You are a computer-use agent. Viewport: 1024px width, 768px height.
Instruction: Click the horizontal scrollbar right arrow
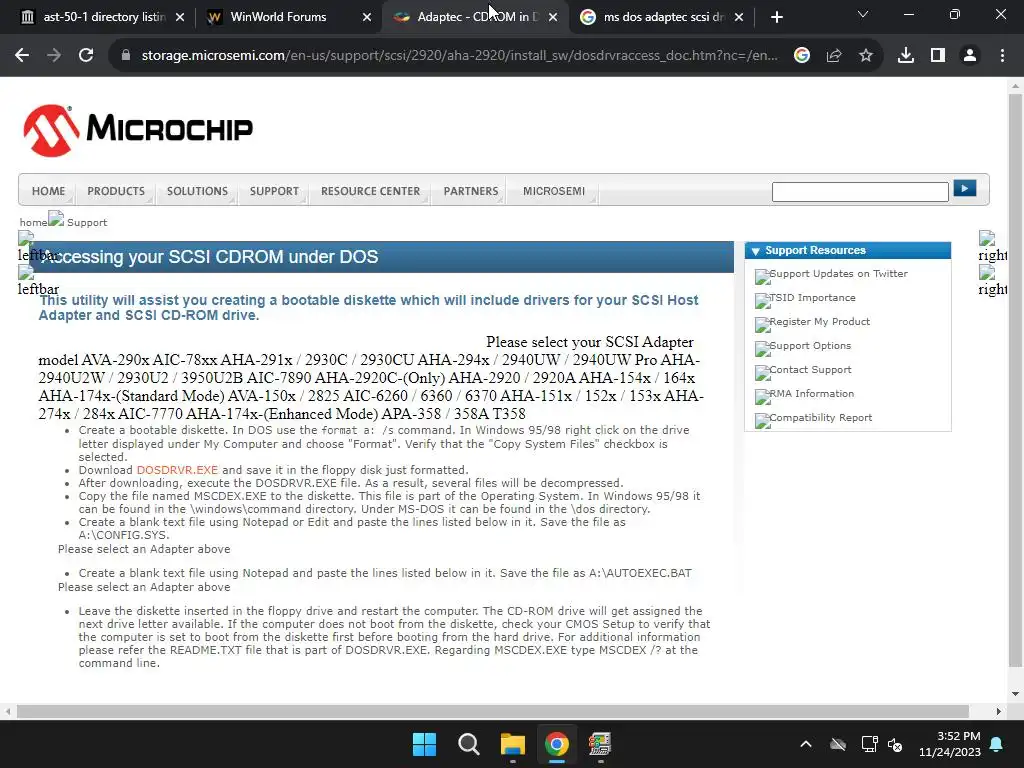999,711
